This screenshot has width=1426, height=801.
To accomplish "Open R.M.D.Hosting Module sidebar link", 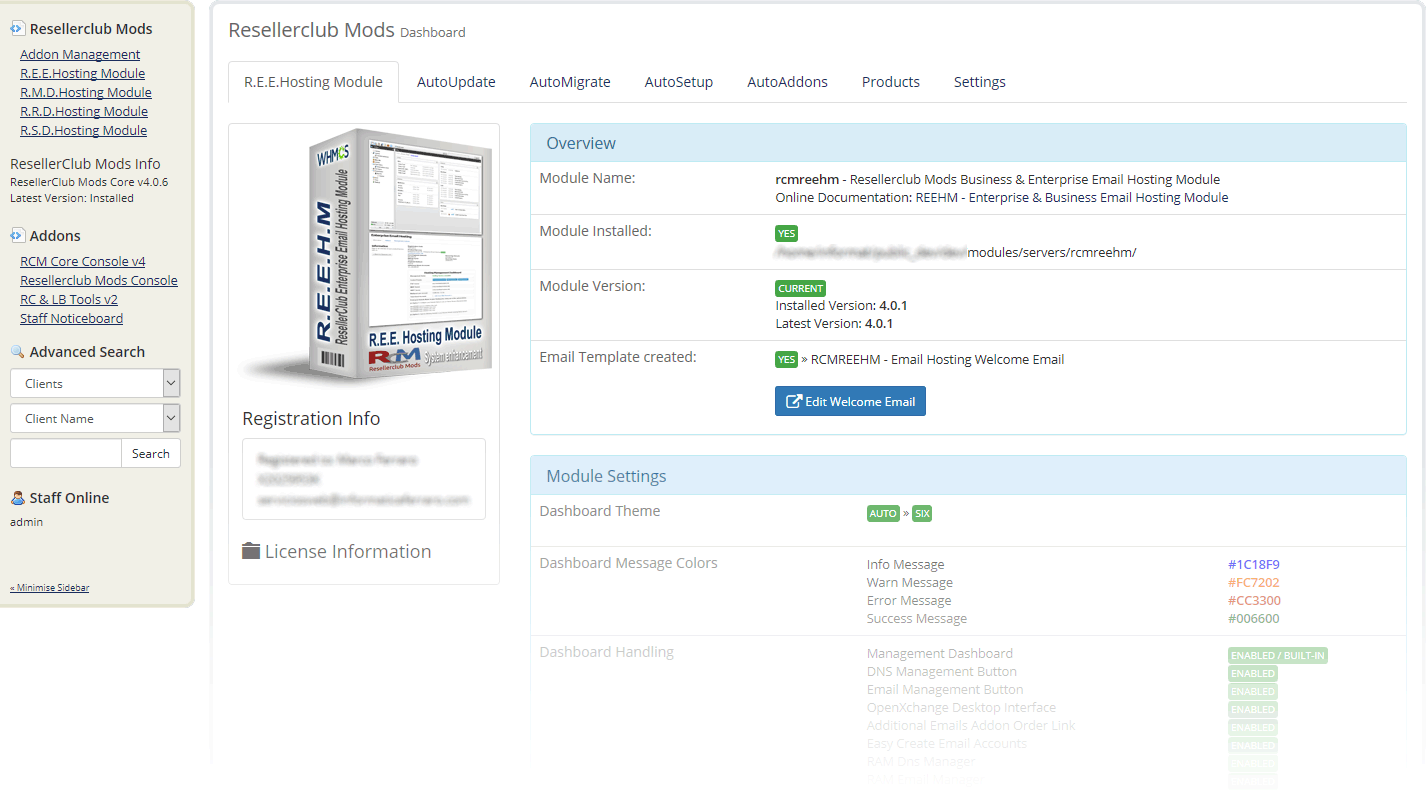I will coord(86,92).
